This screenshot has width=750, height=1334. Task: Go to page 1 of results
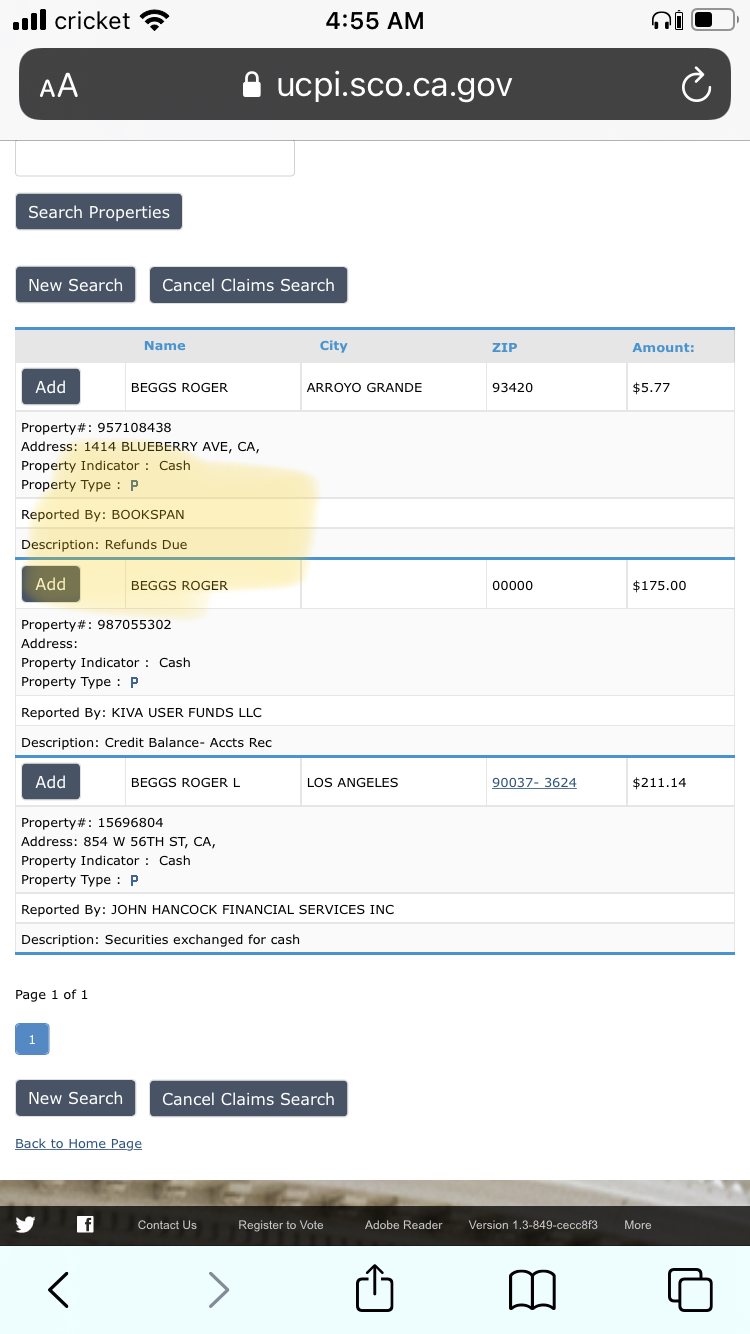pyautogui.click(x=32, y=1040)
